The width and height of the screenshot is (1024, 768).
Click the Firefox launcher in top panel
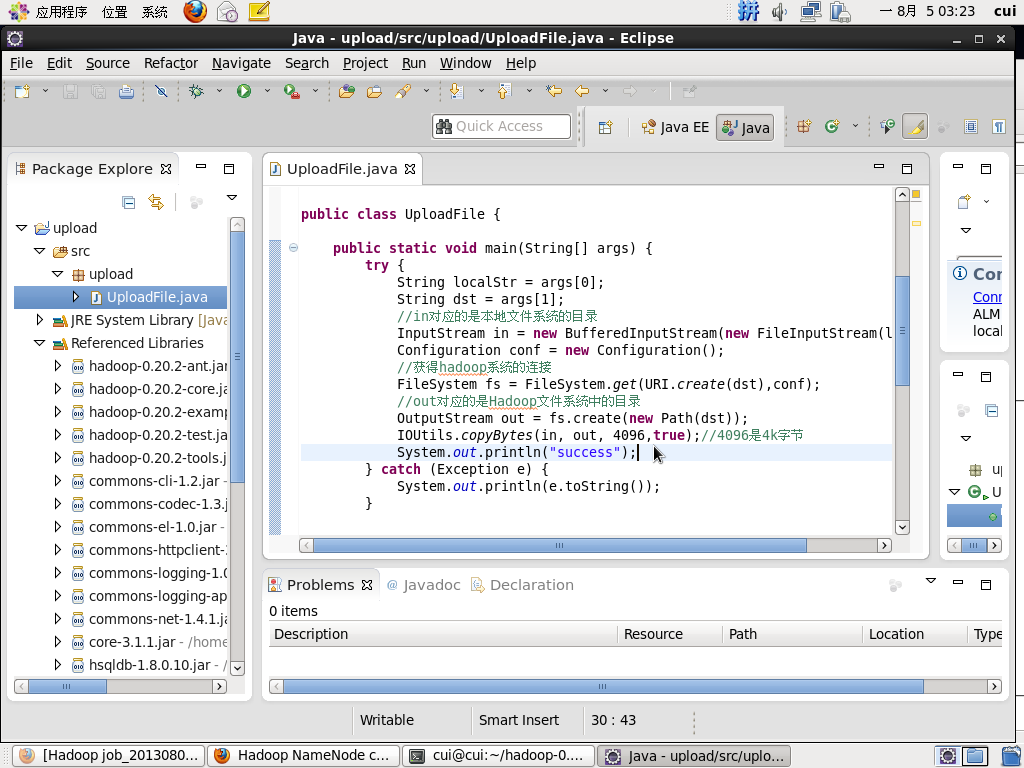195,12
